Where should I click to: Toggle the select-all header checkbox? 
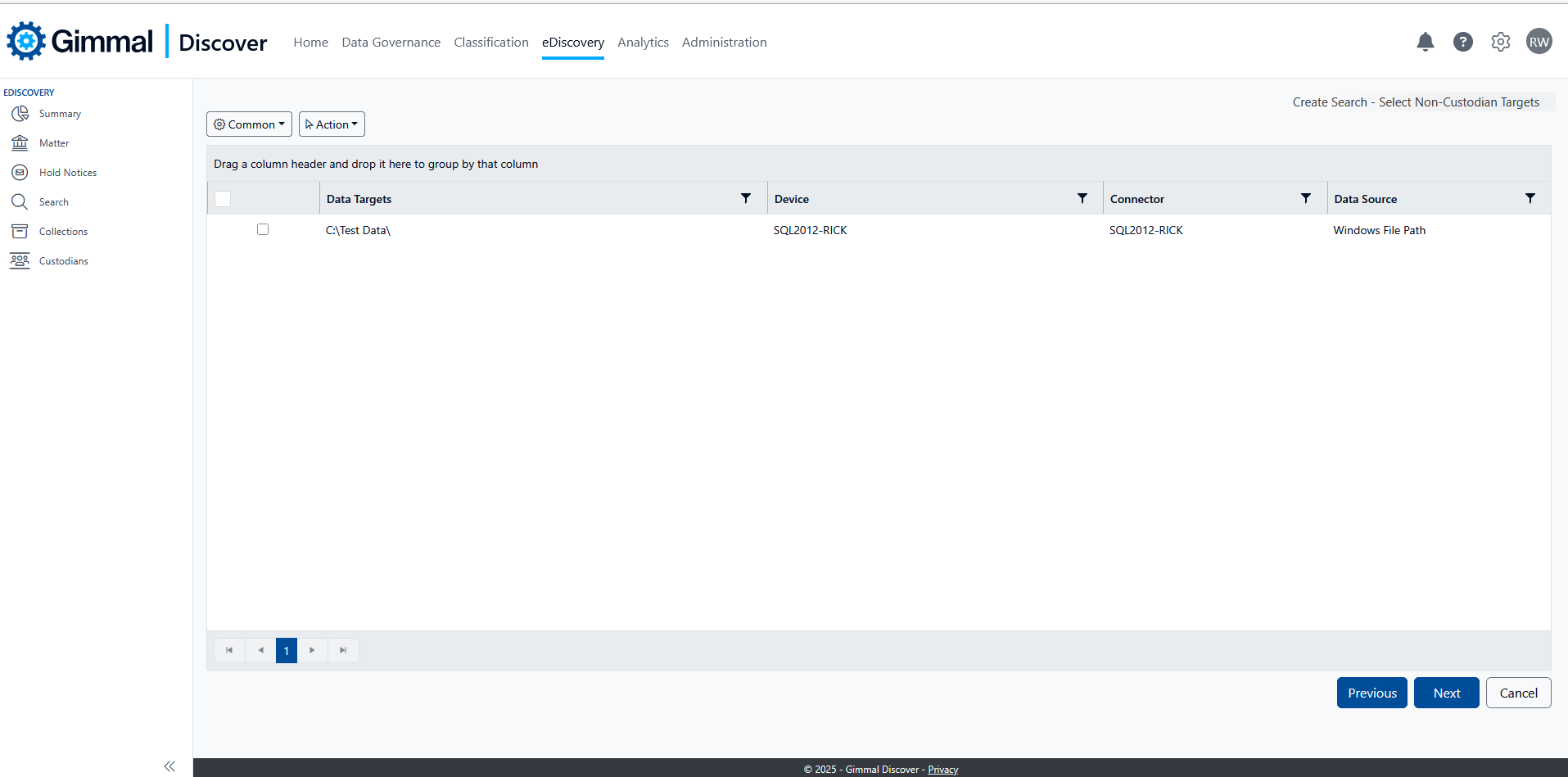[x=223, y=199]
